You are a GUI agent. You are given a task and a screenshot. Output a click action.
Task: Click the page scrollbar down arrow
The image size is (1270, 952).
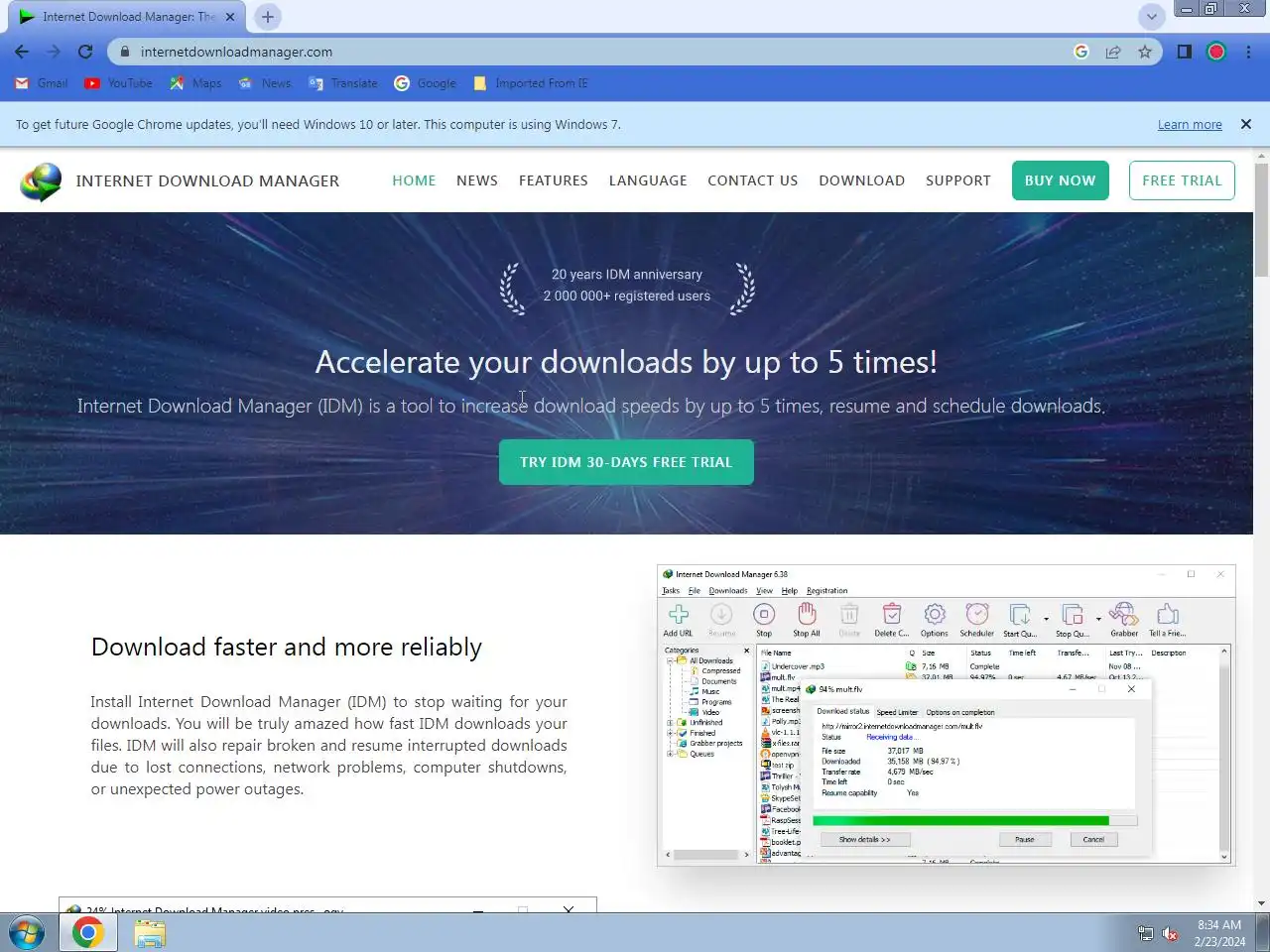click(x=1261, y=903)
